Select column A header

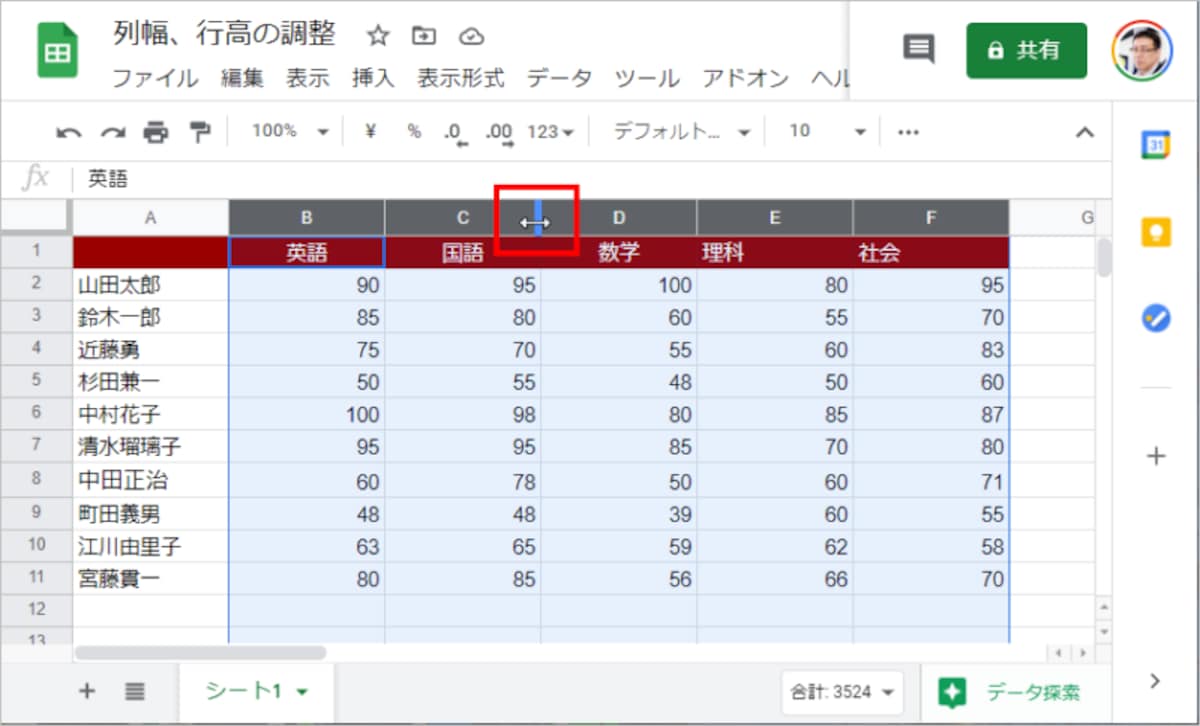point(151,217)
